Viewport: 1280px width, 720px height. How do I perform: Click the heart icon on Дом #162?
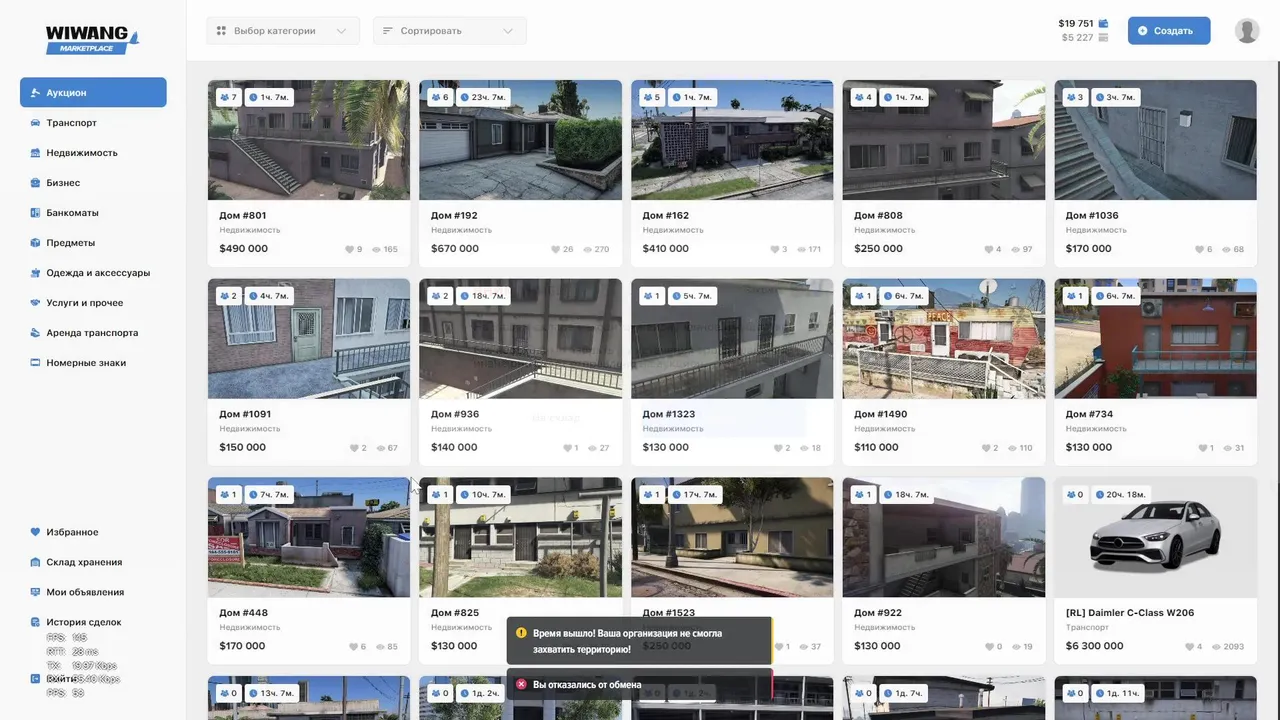774,249
